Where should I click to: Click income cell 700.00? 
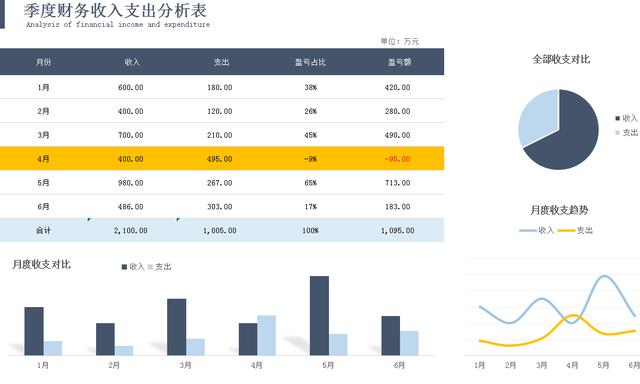131,135
